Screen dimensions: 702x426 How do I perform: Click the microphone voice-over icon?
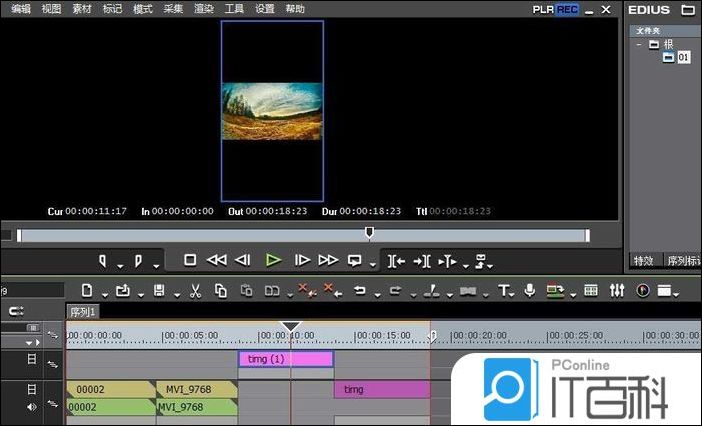click(x=529, y=290)
